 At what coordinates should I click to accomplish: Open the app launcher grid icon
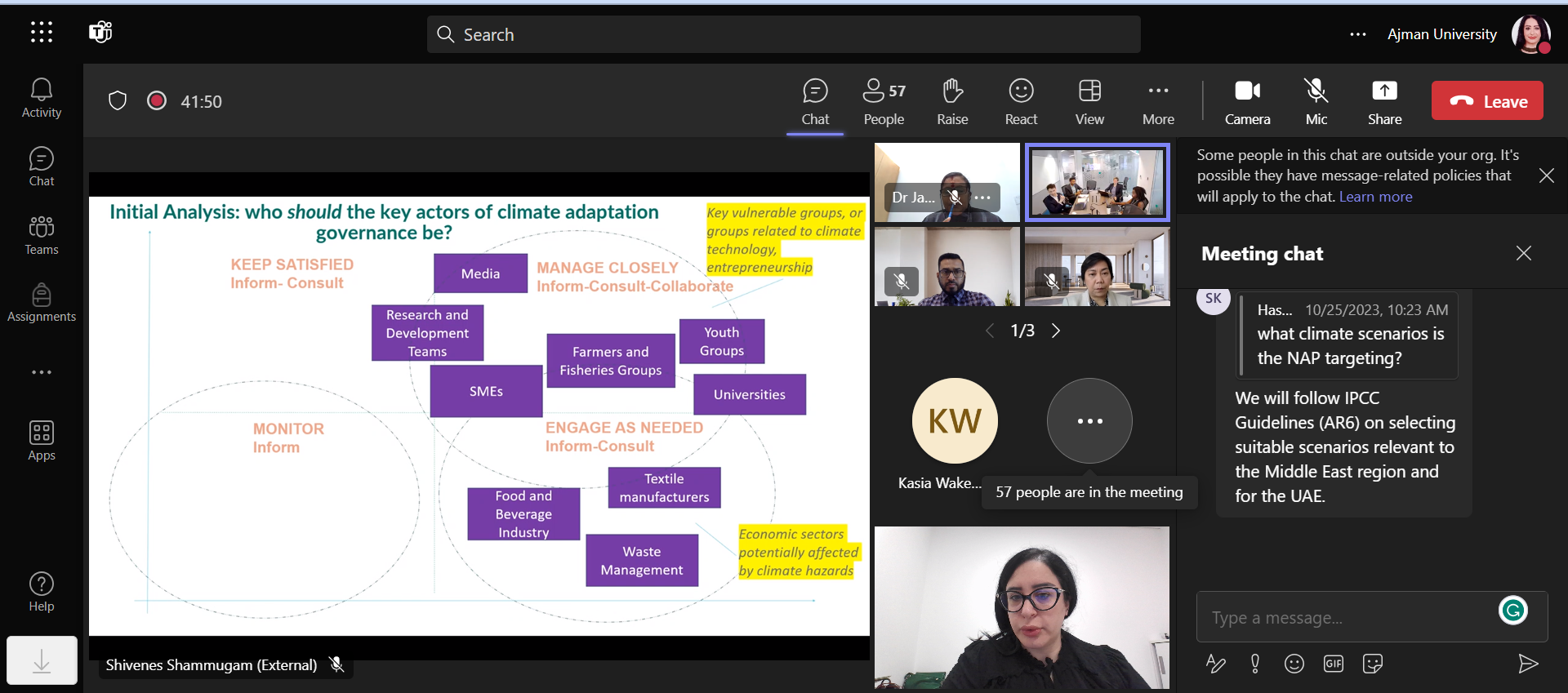tap(42, 32)
